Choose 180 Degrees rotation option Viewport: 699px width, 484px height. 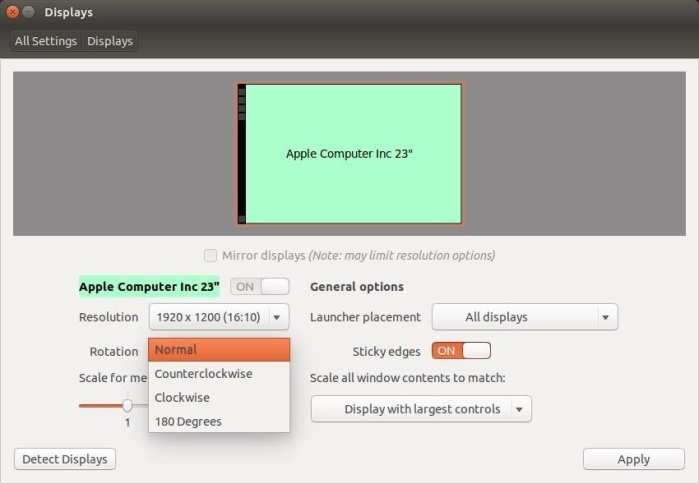click(x=219, y=421)
